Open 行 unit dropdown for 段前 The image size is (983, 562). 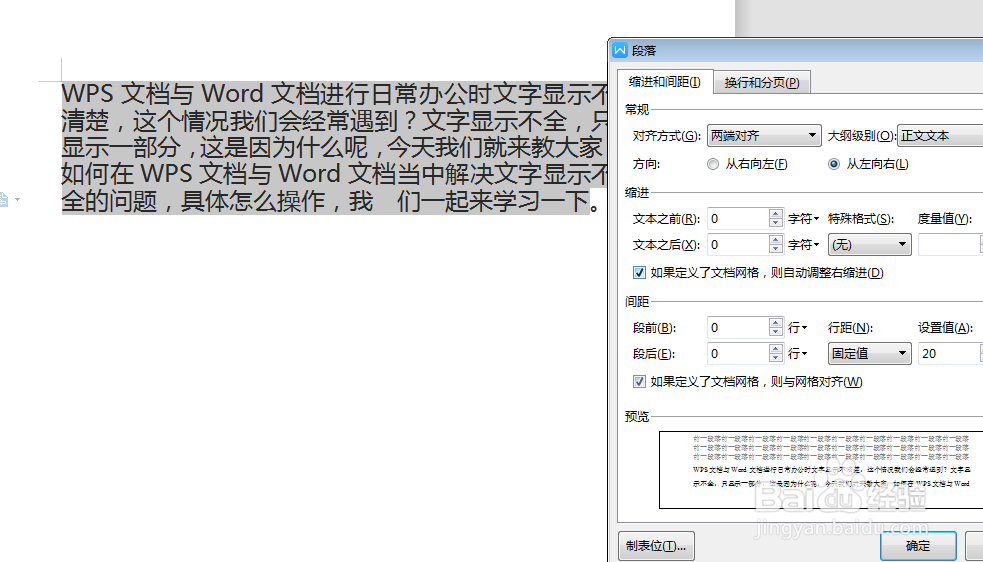pos(797,328)
